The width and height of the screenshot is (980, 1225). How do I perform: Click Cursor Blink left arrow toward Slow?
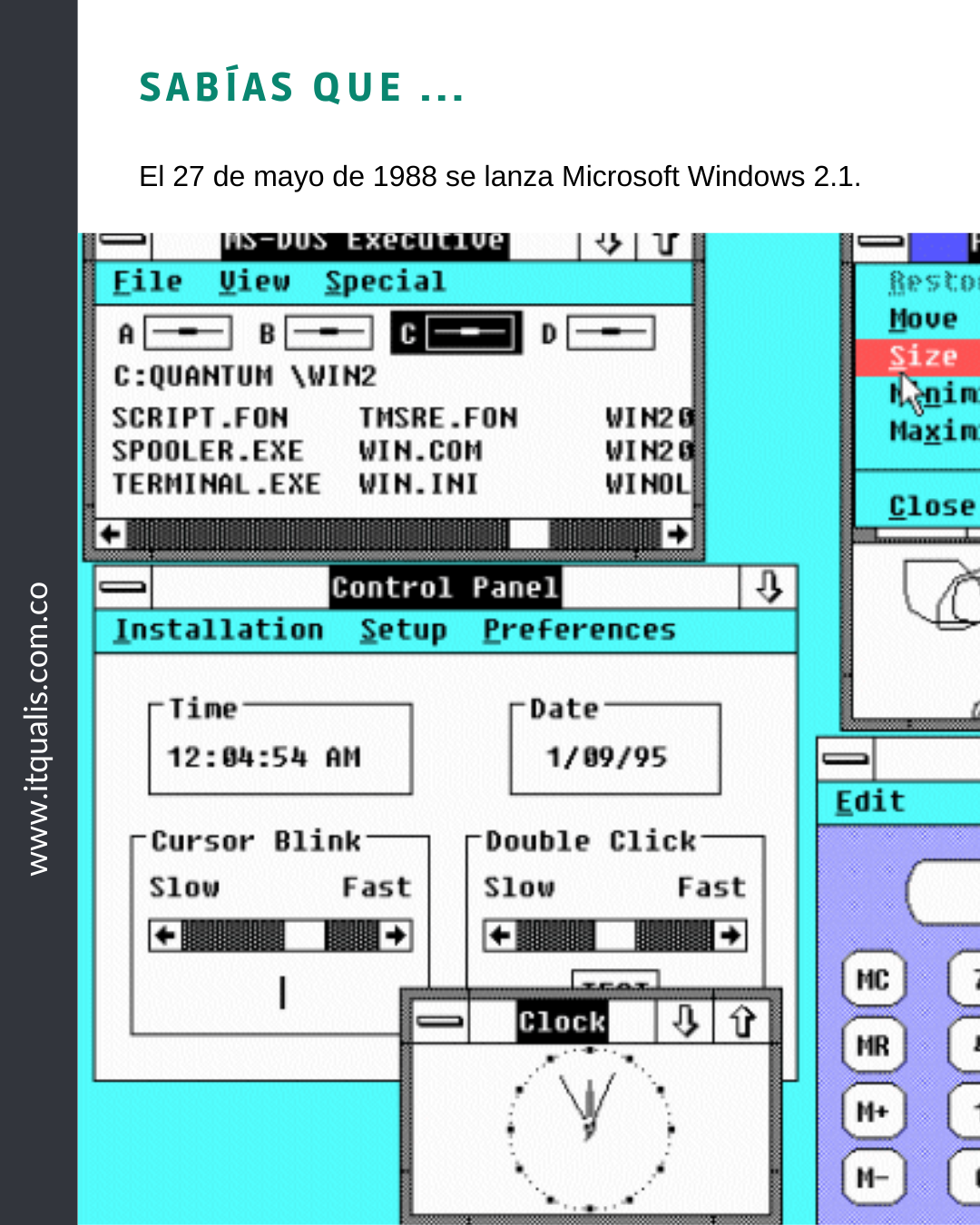click(x=166, y=935)
